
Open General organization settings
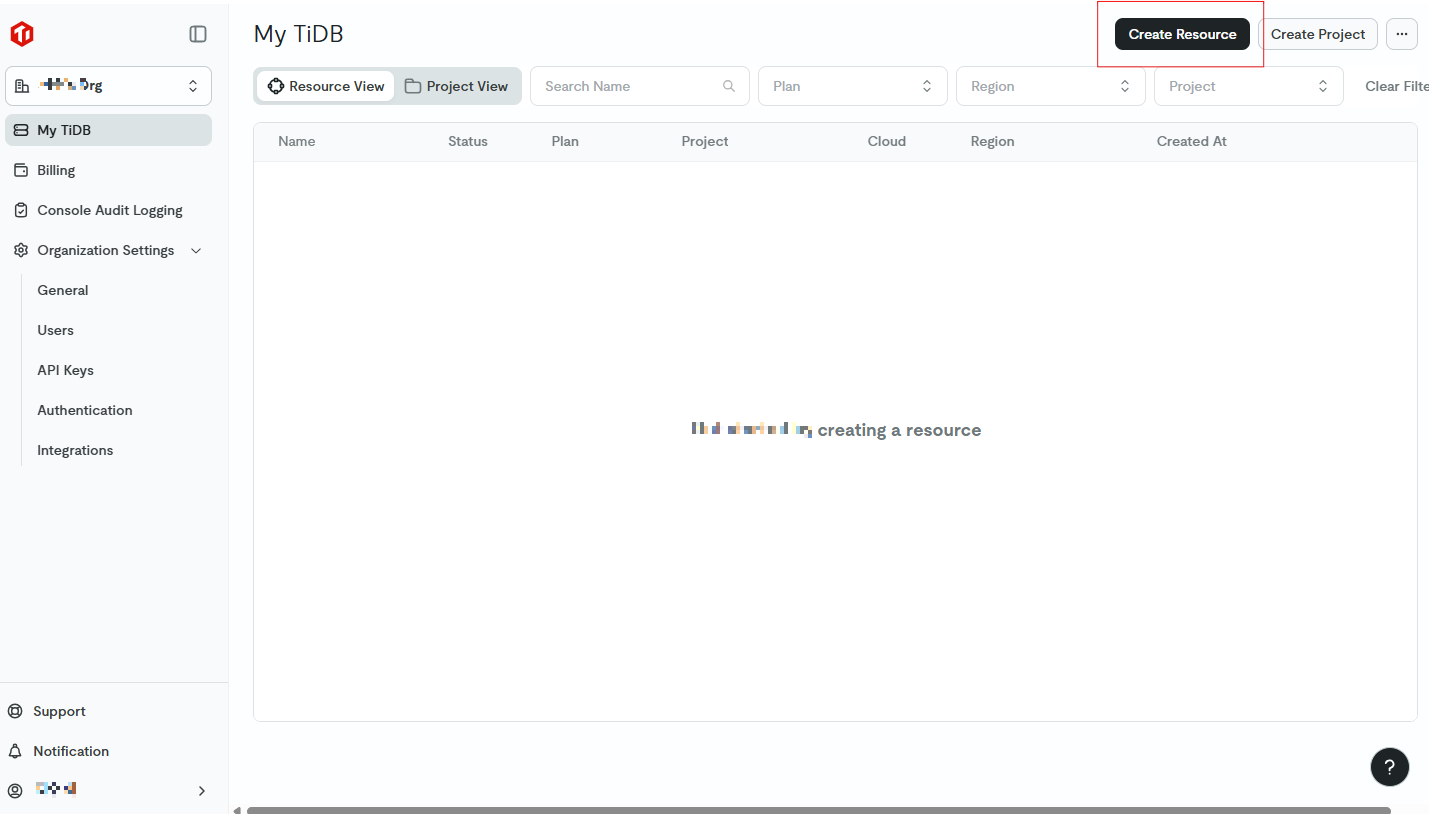(x=63, y=290)
